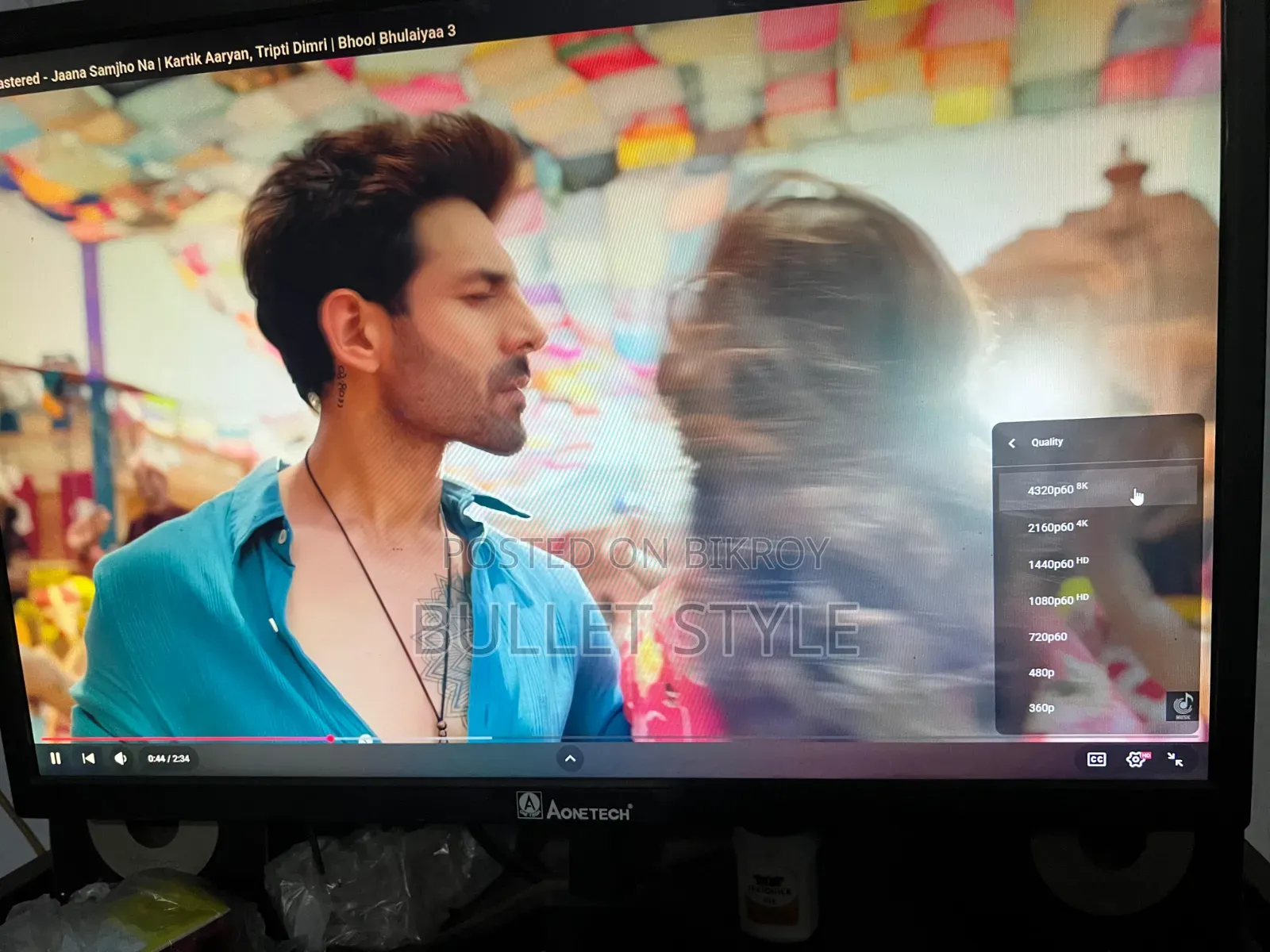Click the 0:44 / 2:34 time display

click(168, 758)
